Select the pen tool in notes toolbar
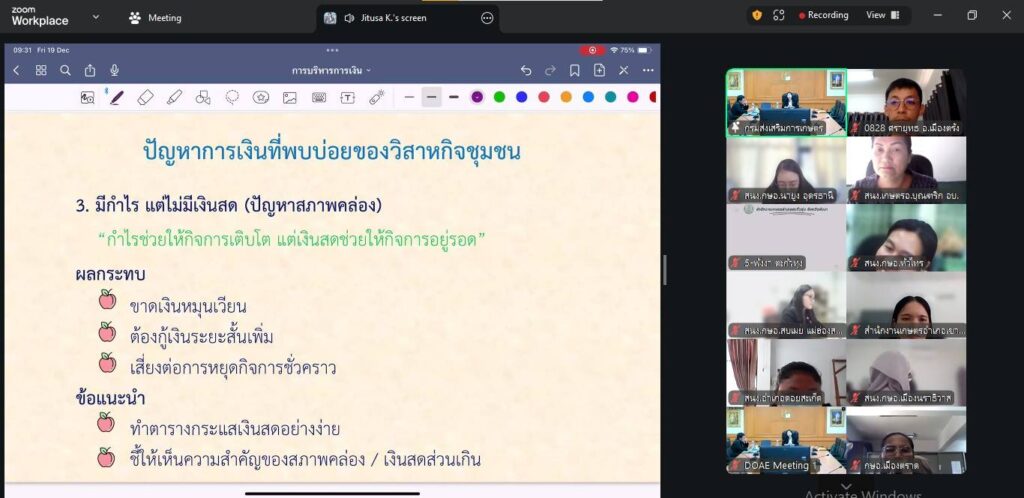Image resolution: width=1024 pixels, height=498 pixels. pyautogui.click(x=116, y=97)
